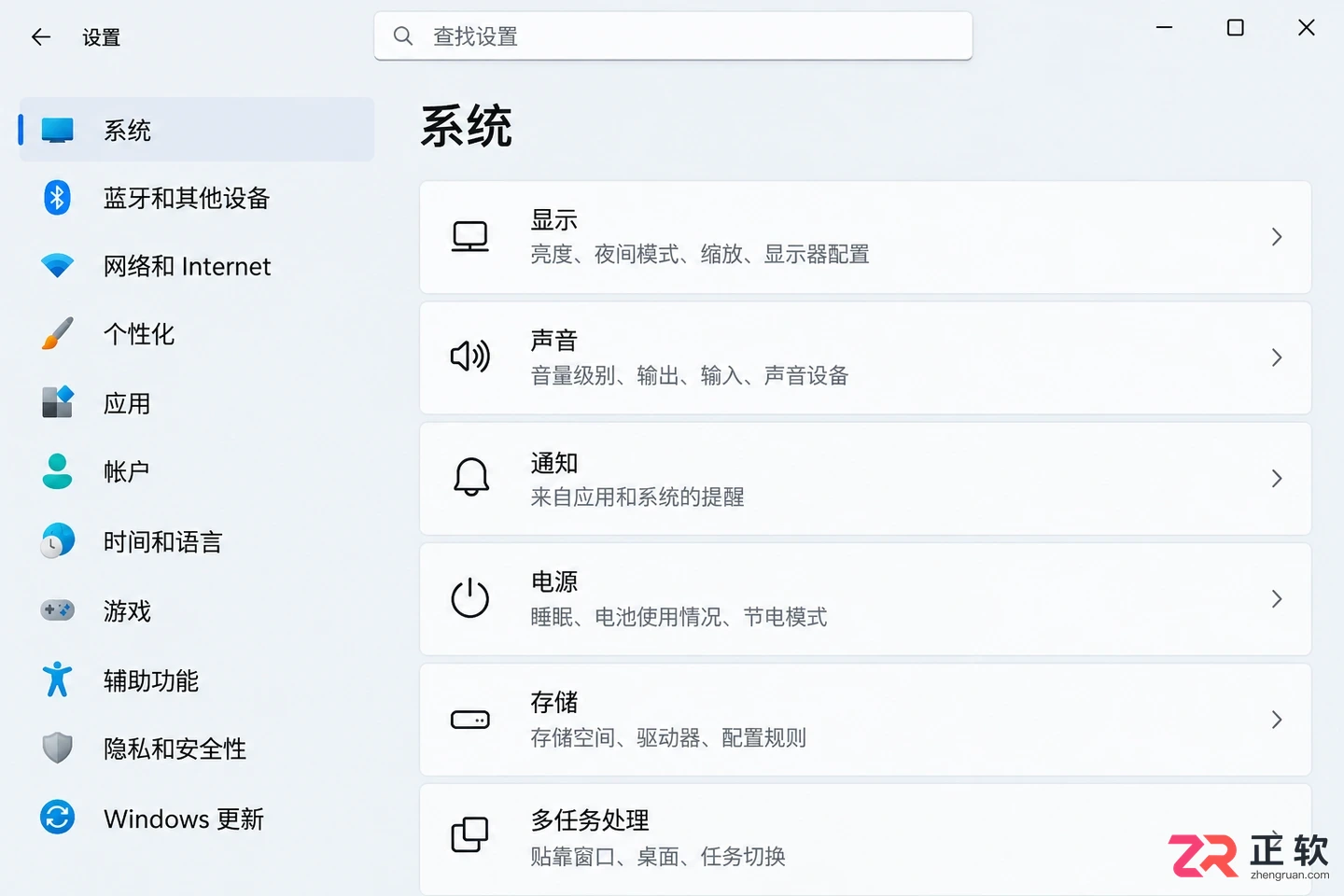Click the 应用 apps icon in sidebar
Viewport: 1344px width, 896px height.
click(x=58, y=402)
